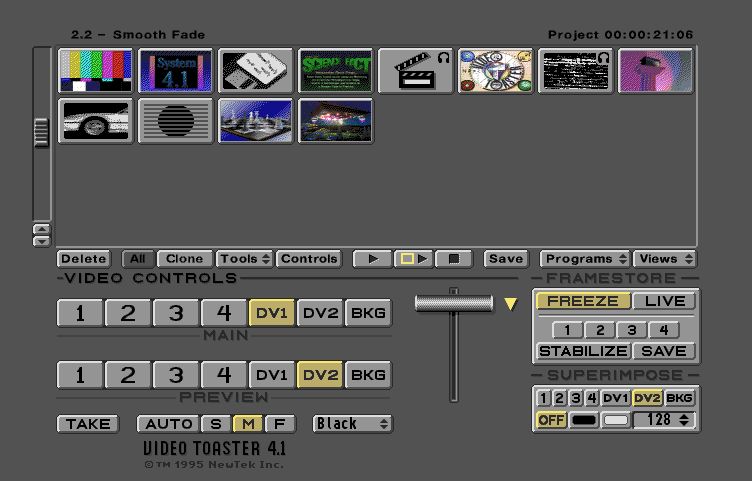The height and width of the screenshot is (481, 752).
Task: Select the chess board thumbnail
Action: (256, 121)
